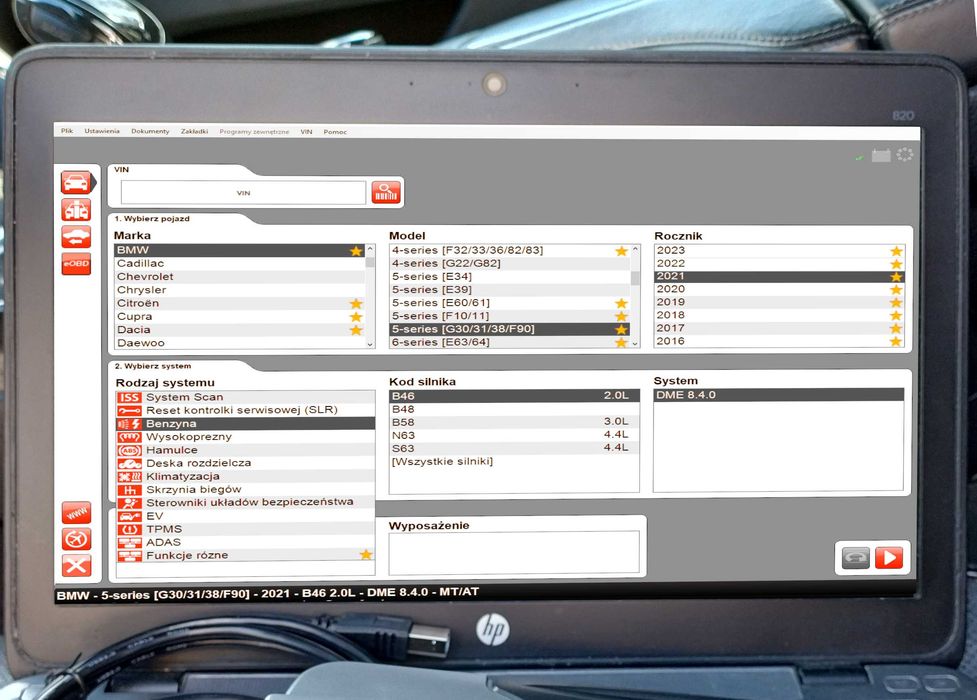Select [Wszystkie silniki] engine option
The height and width of the screenshot is (700, 977).
tap(514, 461)
